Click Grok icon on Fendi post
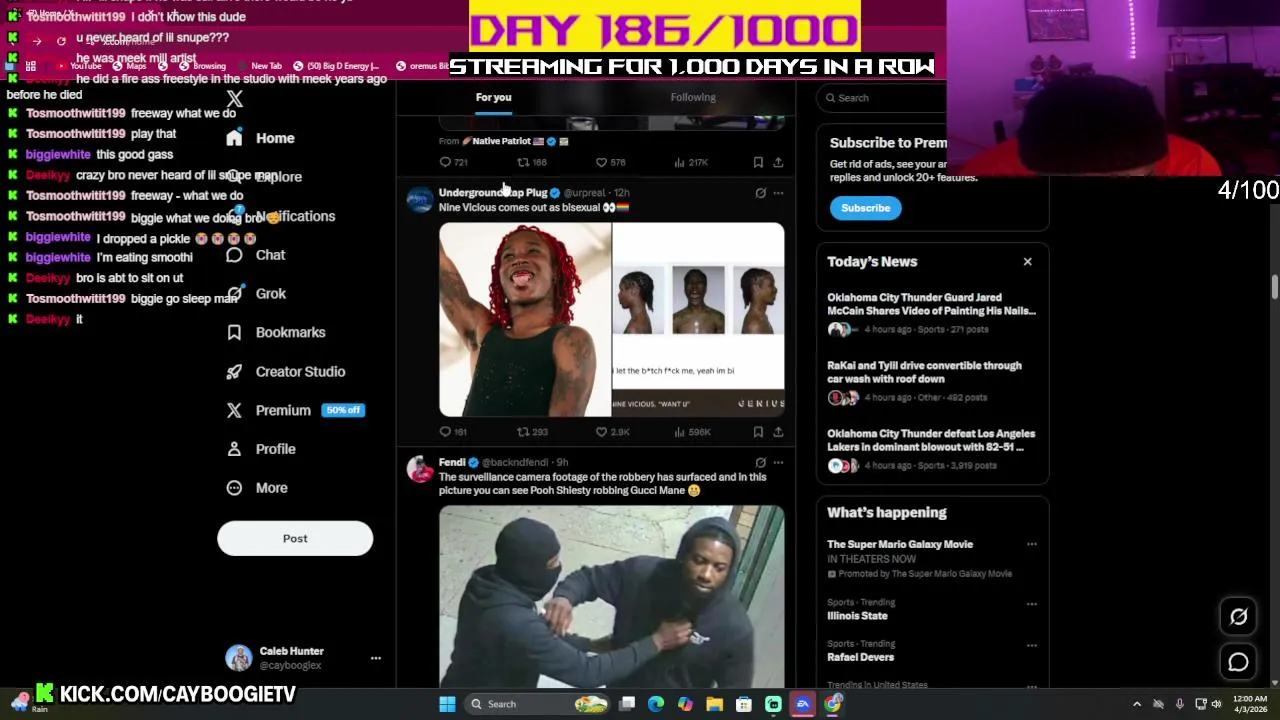This screenshot has width=1280, height=720. (x=760, y=463)
